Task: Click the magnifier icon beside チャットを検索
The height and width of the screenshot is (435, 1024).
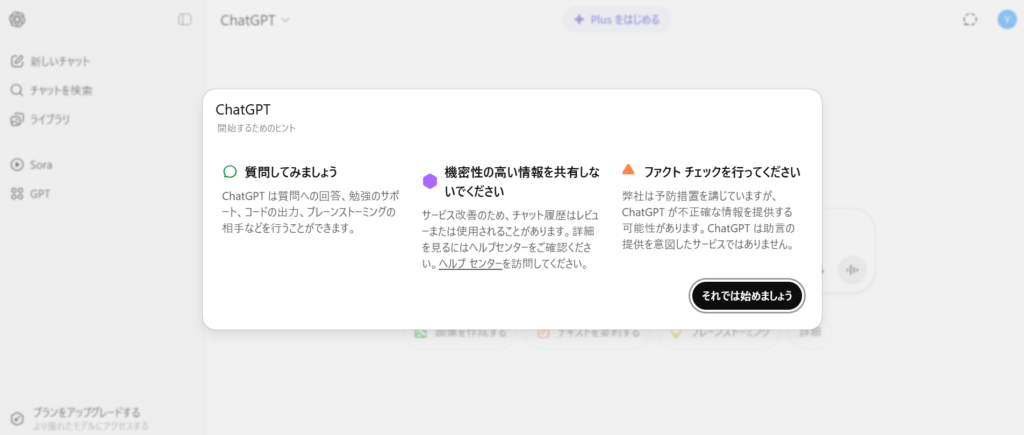Action: pyautogui.click(x=17, y=90)
